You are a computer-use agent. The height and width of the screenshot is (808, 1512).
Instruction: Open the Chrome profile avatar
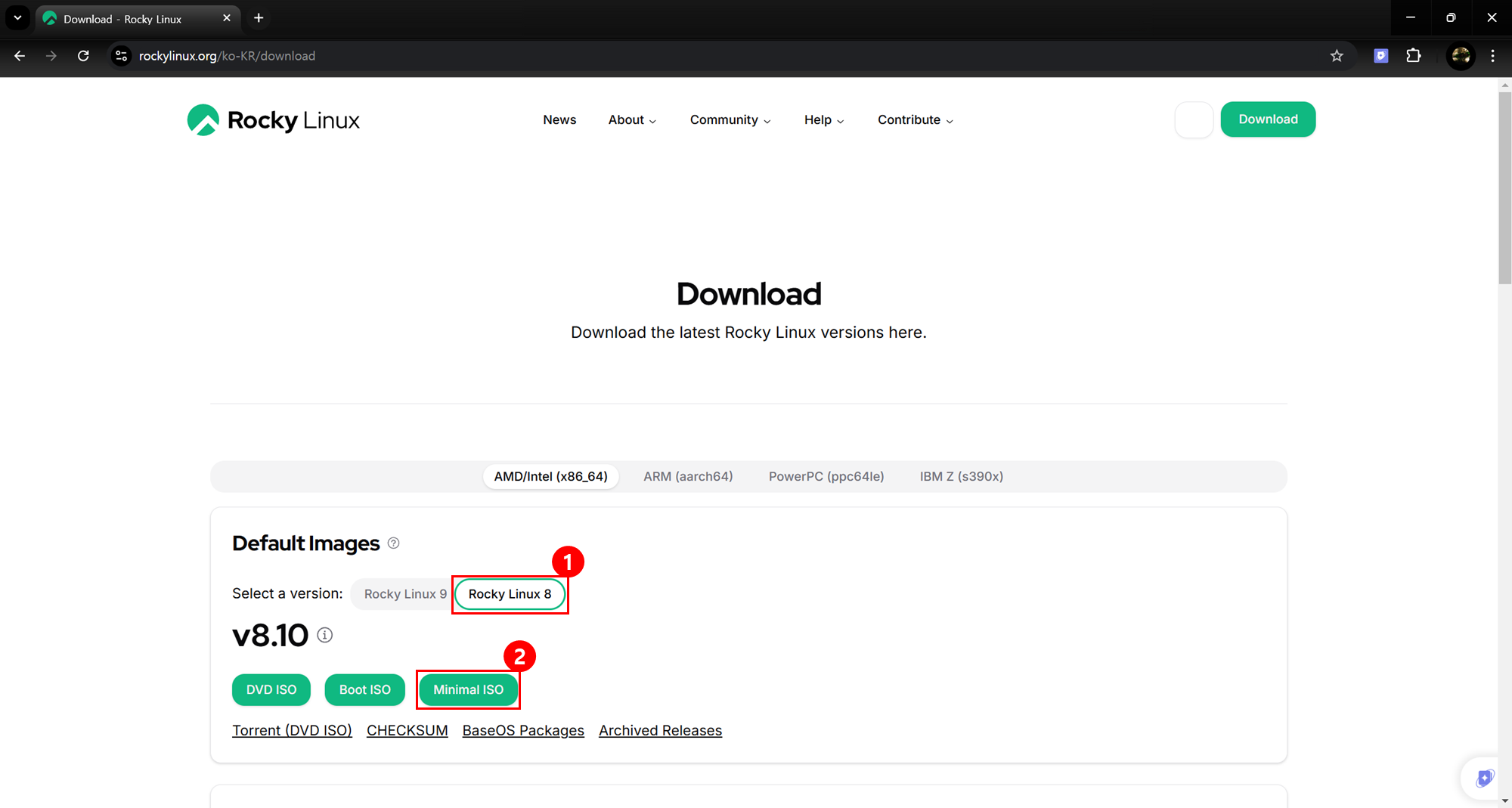[1461, 56]
